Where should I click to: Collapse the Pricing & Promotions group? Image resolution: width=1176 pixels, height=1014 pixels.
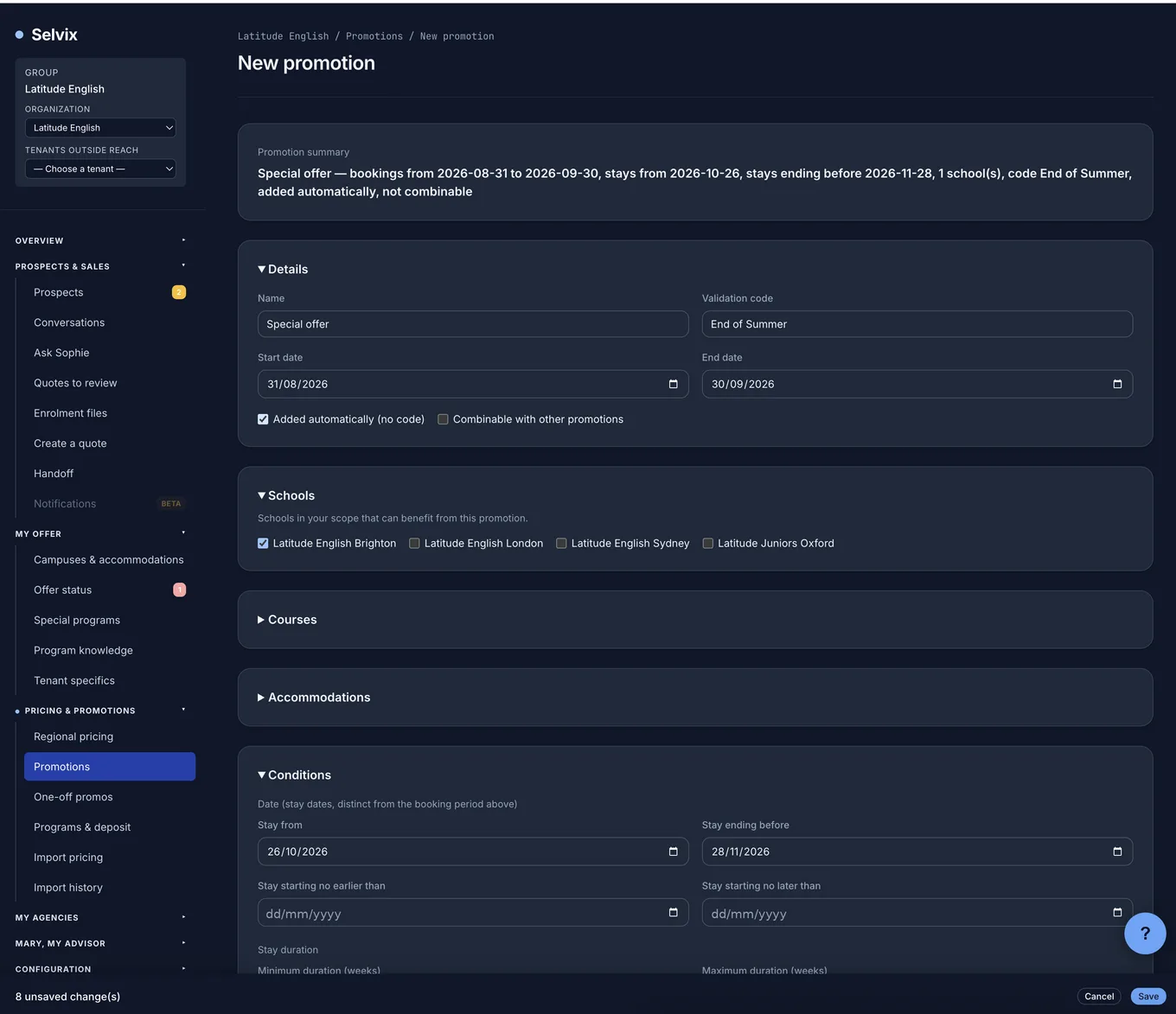pyautogui.click(x=100, y=711)
